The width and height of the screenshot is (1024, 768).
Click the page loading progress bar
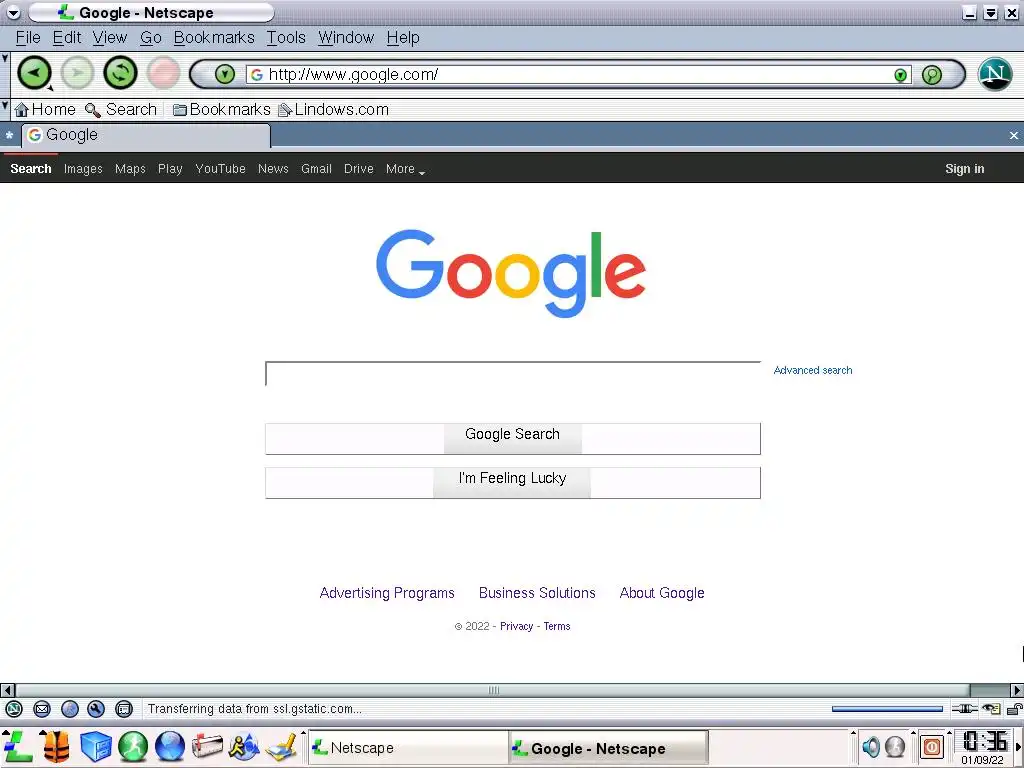click(887, 709)
